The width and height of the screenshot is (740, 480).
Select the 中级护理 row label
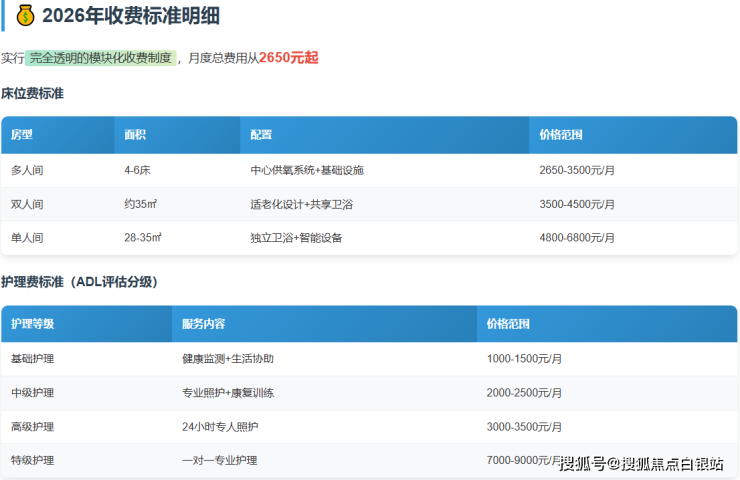32,393
